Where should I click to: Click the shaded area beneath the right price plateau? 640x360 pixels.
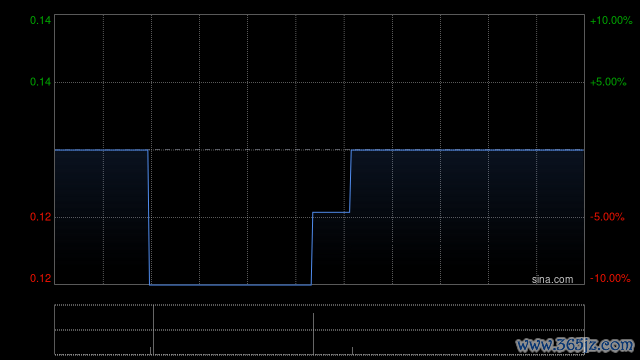(x=467, y=216)
